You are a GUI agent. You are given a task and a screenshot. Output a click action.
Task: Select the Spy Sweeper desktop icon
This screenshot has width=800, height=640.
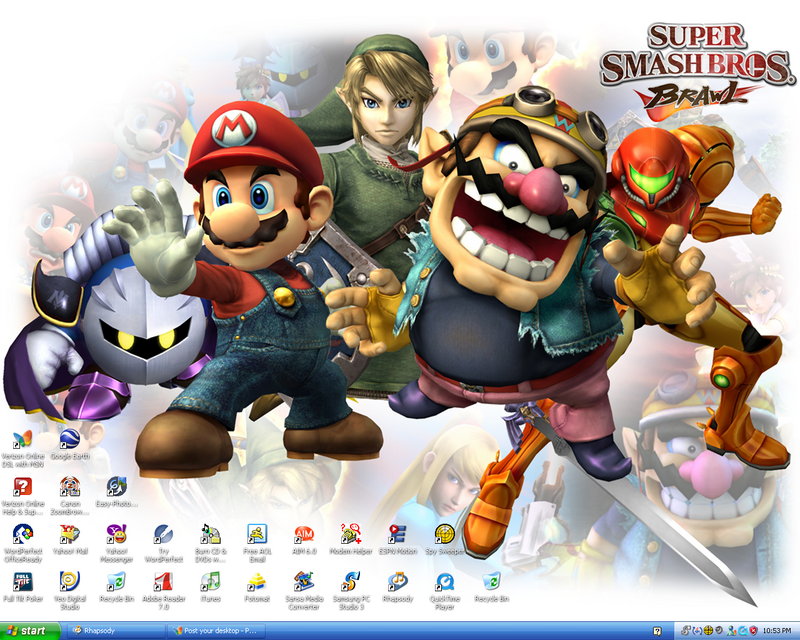tap(445, 539)
